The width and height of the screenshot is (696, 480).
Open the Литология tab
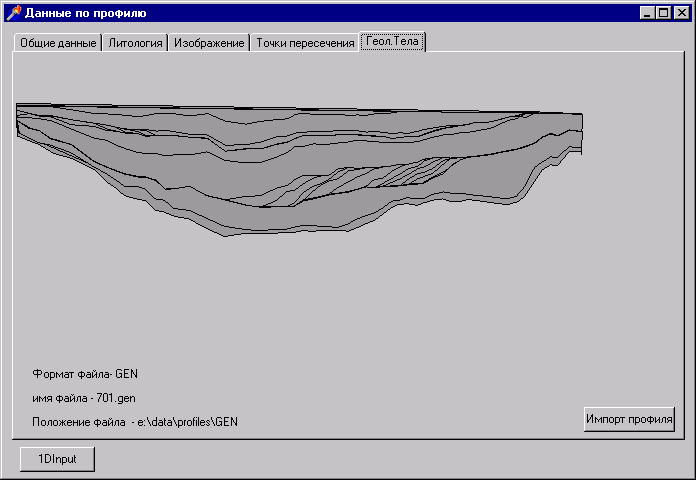pyautogui.click(x=135, y=43)
